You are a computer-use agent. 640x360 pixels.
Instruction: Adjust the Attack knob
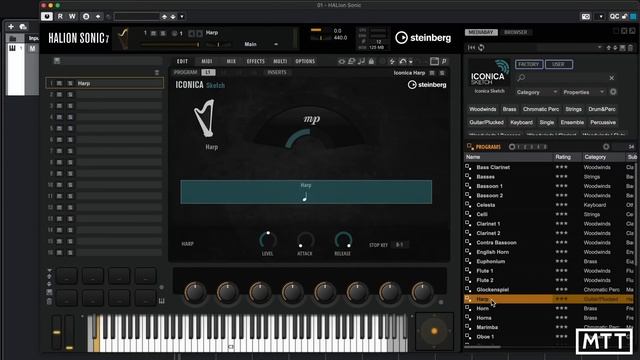click(x=305, y=240)
